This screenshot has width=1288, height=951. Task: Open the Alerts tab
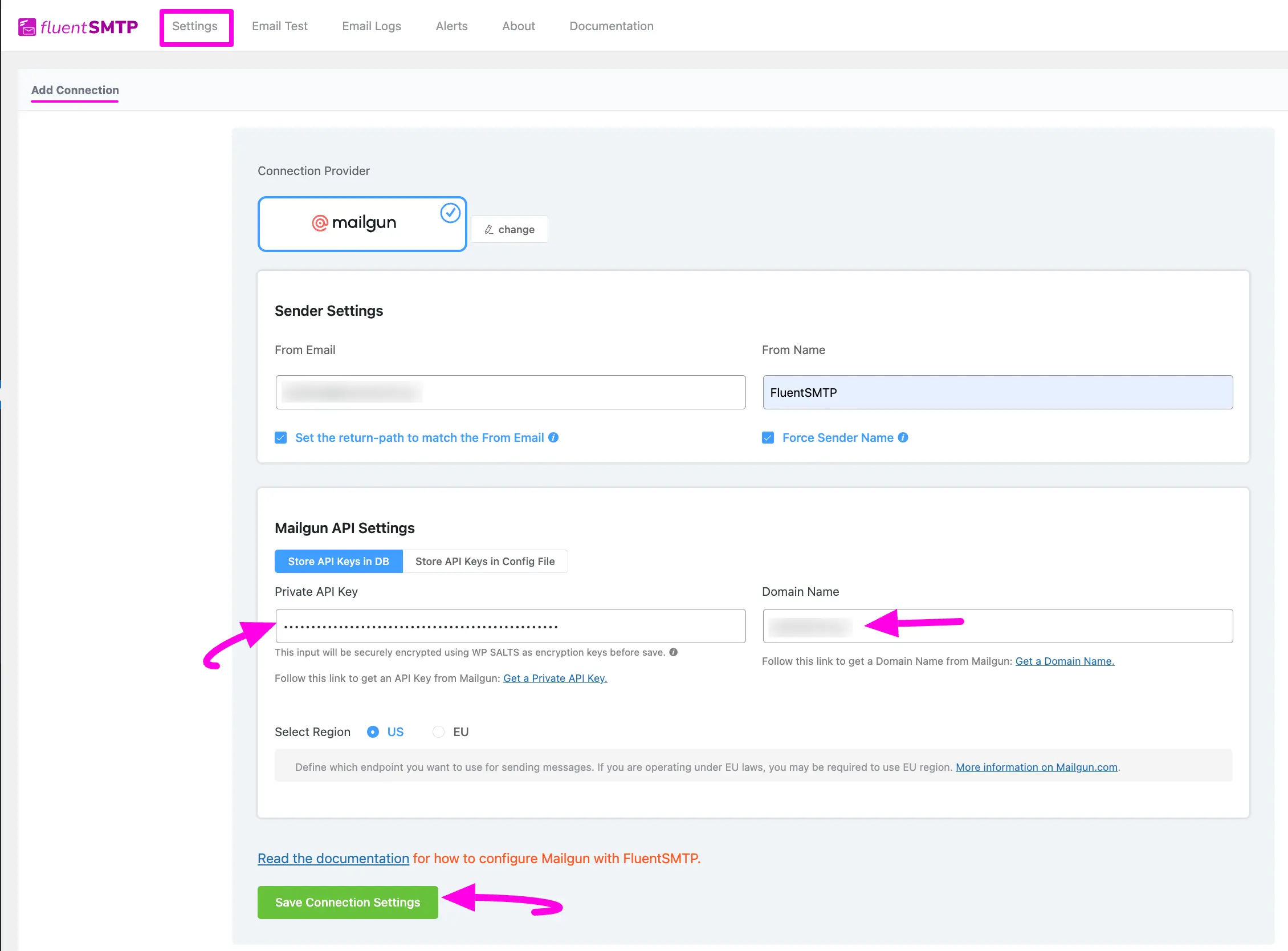tap(452, 26)
